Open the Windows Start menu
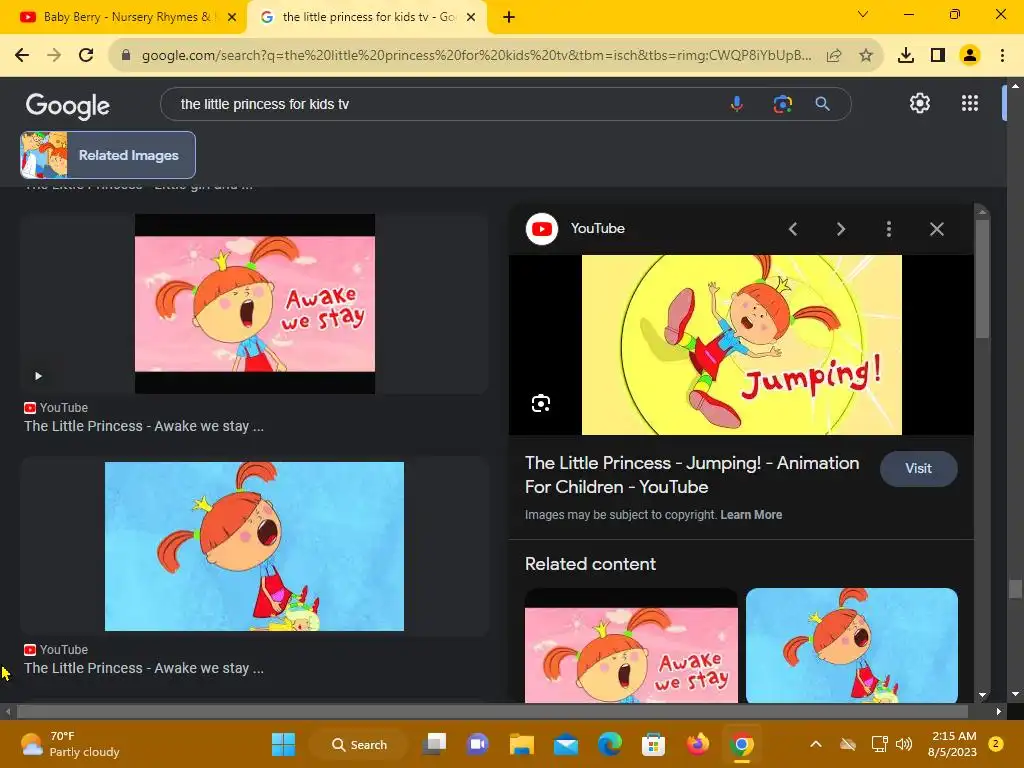Image resolution: width=1024 pixels, height=768 pixels. [x=283, y=744]
